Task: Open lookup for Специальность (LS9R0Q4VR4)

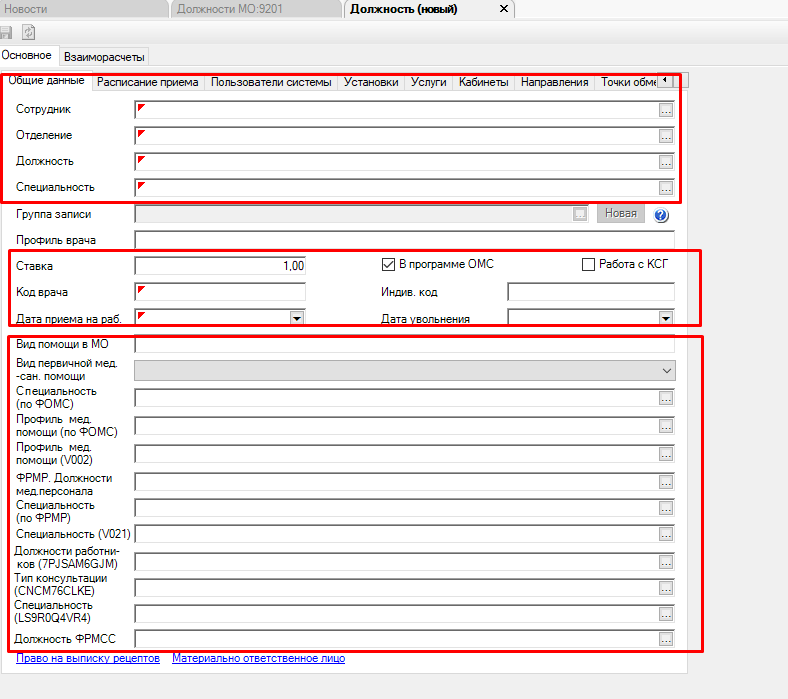Action: point(666,614)
